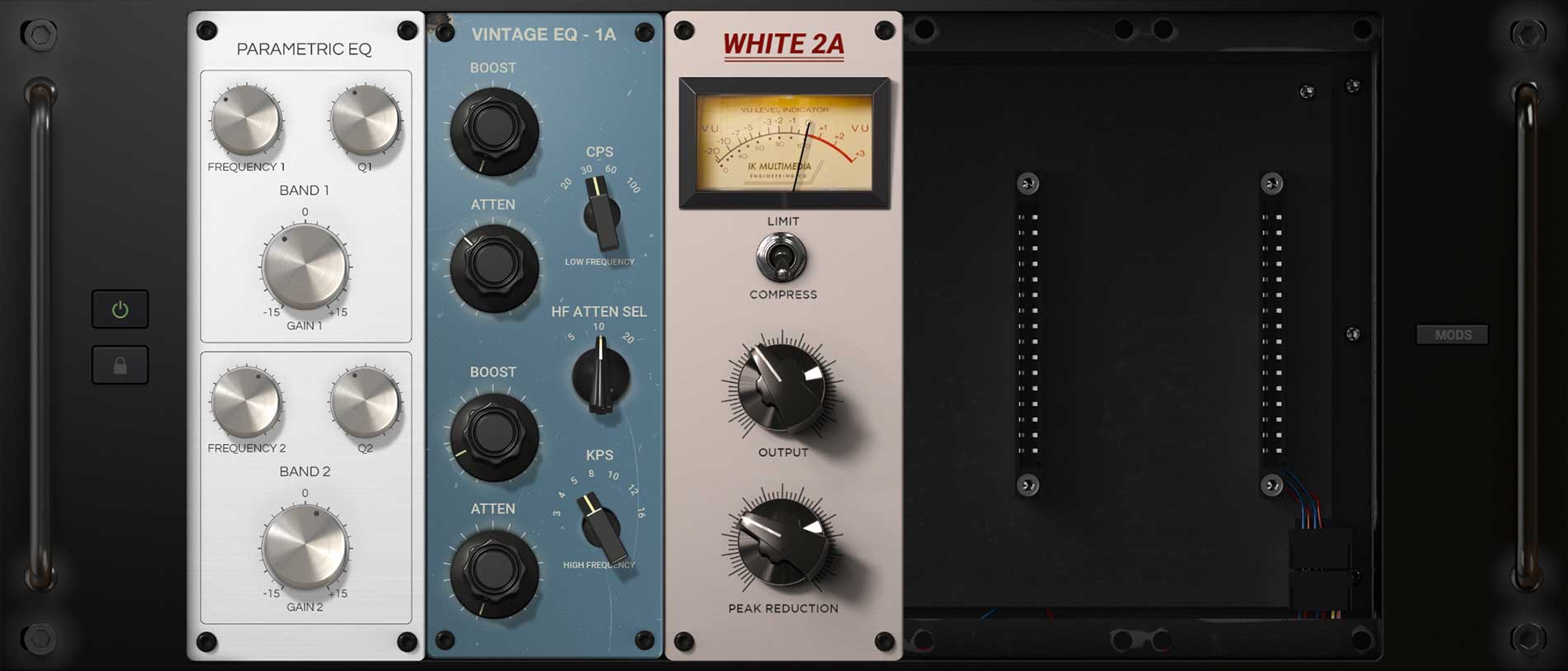The image size is (1568, 671).
Task: Click the Frequency 2 knob
Action: pyautogui.click(x=246, y=402)
